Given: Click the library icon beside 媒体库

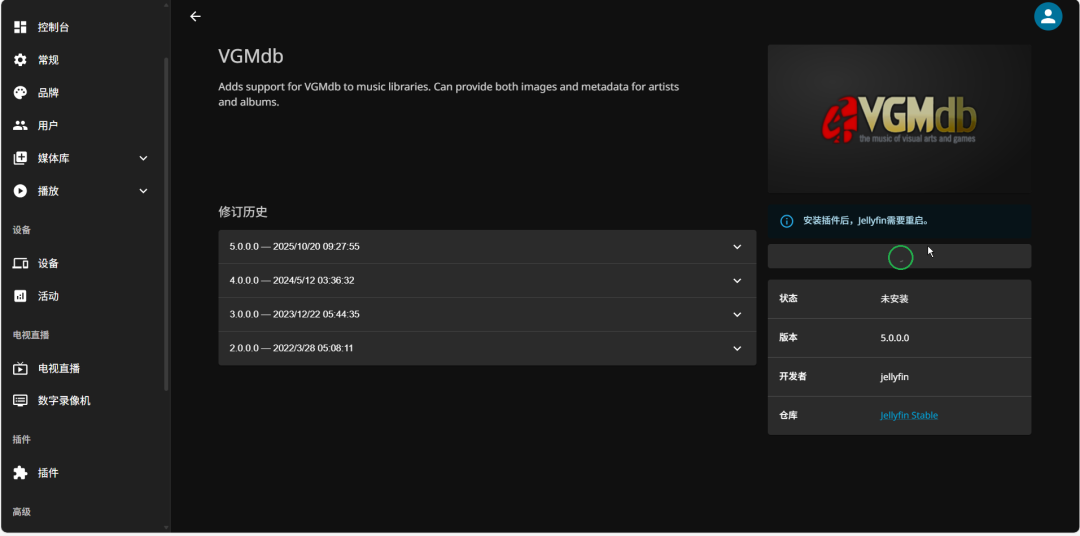Looking at the screenshot, I should click(21, 158).
